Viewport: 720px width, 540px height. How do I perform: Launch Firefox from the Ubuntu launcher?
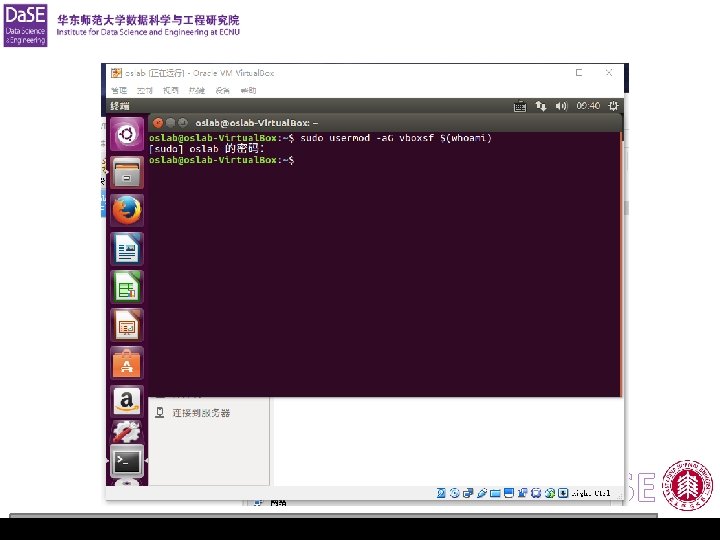pos(127,210)
